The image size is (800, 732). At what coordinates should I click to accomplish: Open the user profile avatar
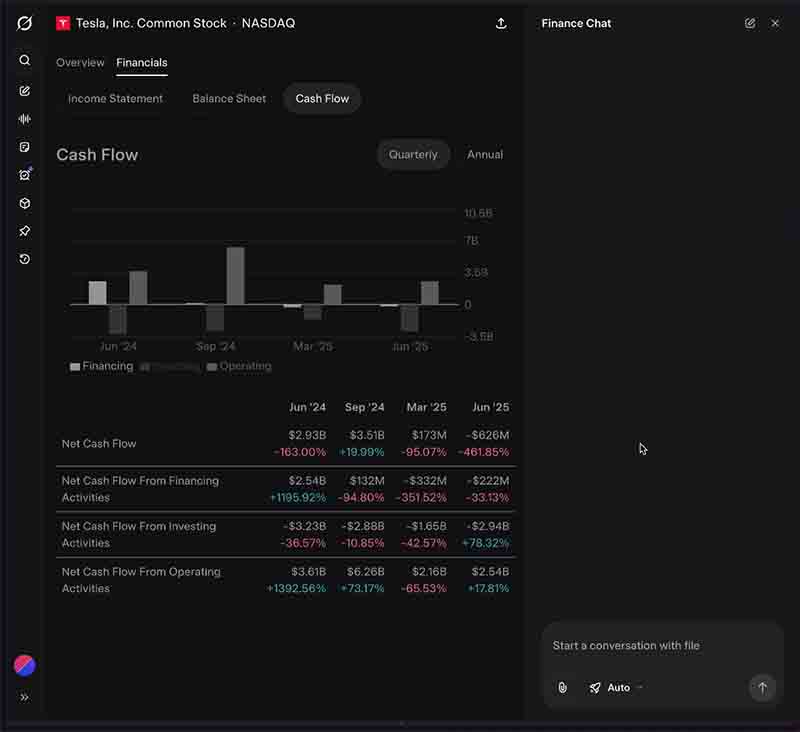[24, 666]
